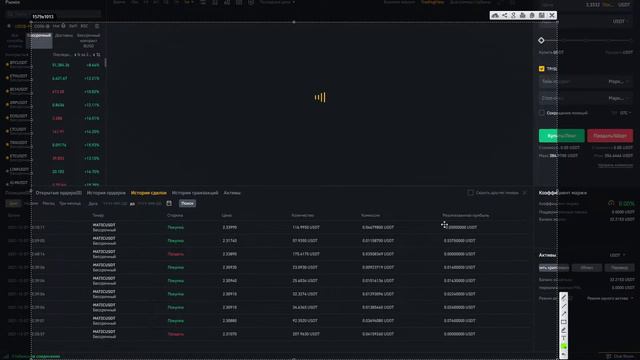Open the Assets tab in the bottom panel
The height and width of the screenshot is (360, 640).
(232, 193)
